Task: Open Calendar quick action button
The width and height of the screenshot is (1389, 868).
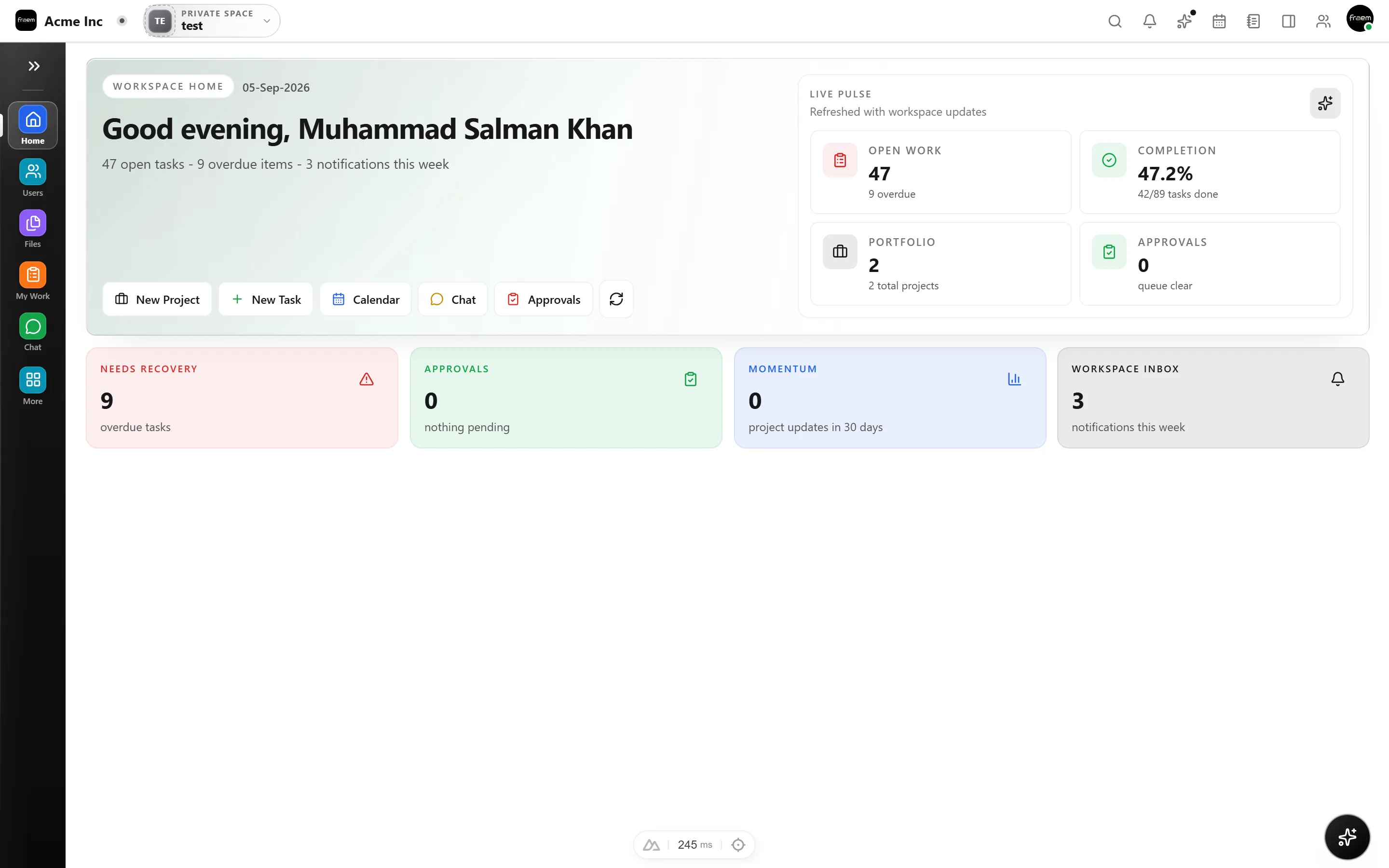Action: pyautogui.click(x=366, y=299)
